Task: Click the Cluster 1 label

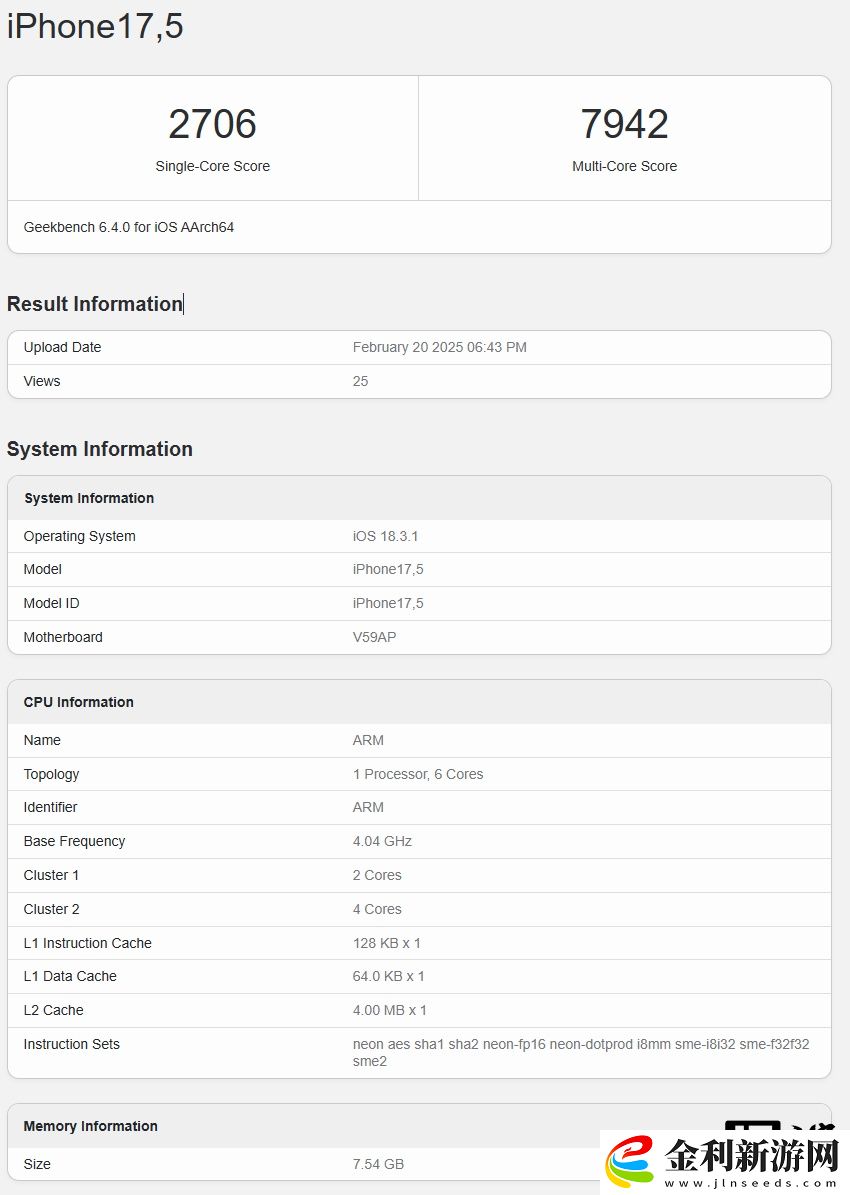Action: tap(51, 876)
